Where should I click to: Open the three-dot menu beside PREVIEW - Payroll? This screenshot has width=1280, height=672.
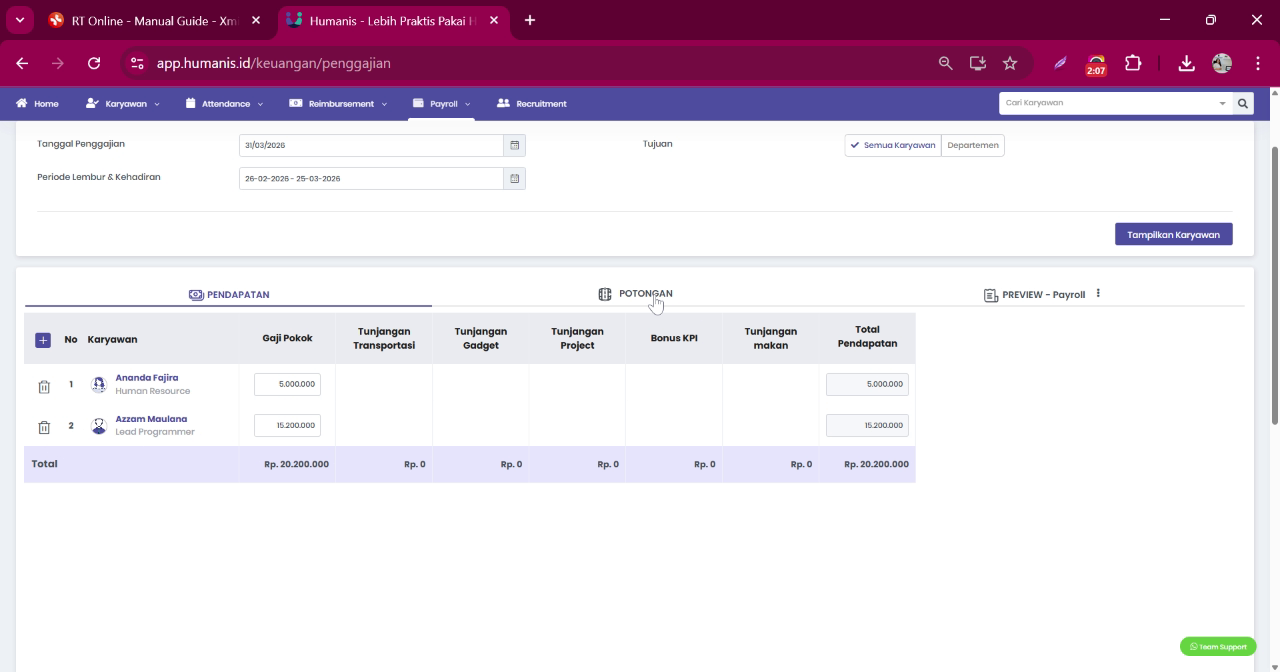click(1098, 294)
